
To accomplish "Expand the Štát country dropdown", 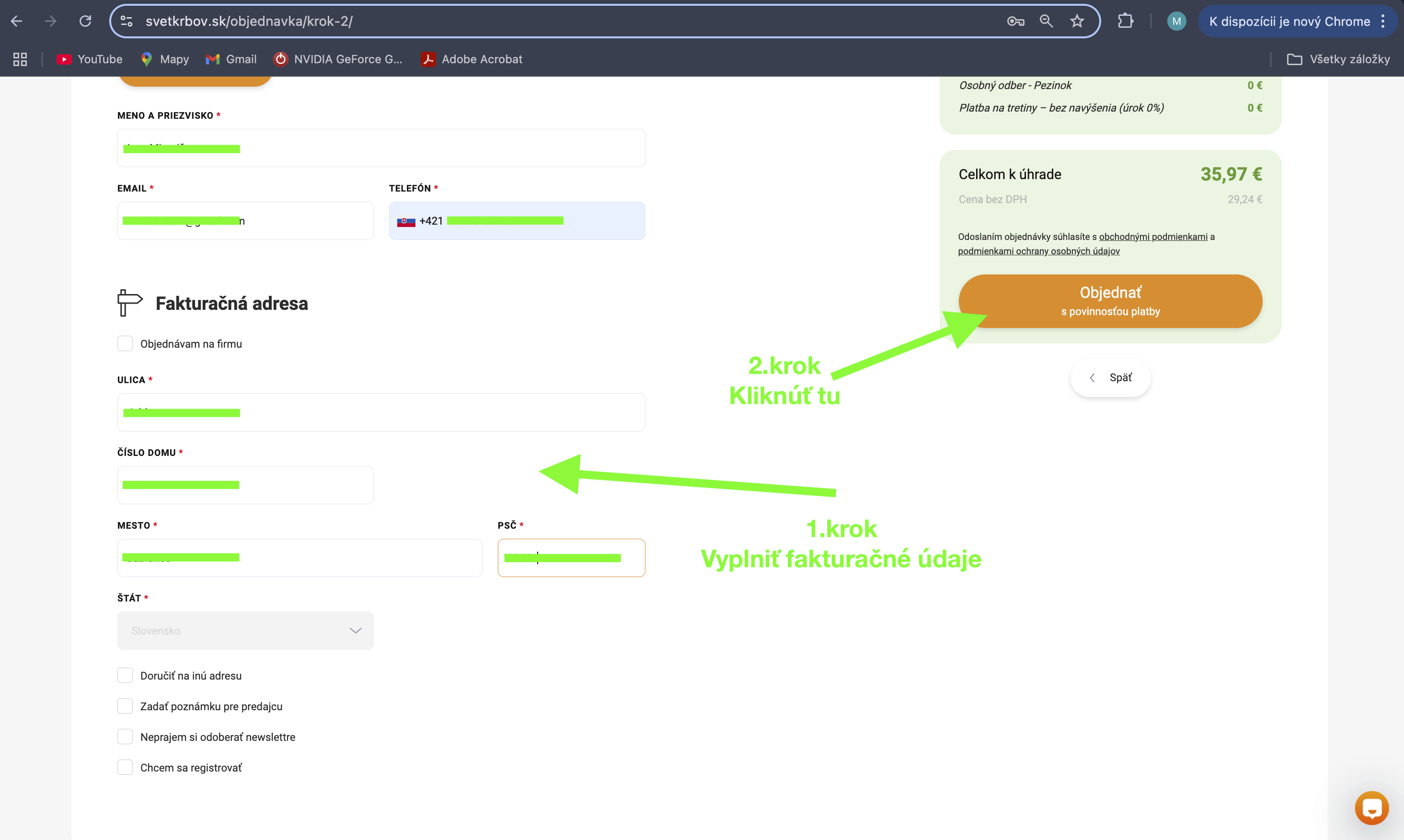I will point(245,630).
